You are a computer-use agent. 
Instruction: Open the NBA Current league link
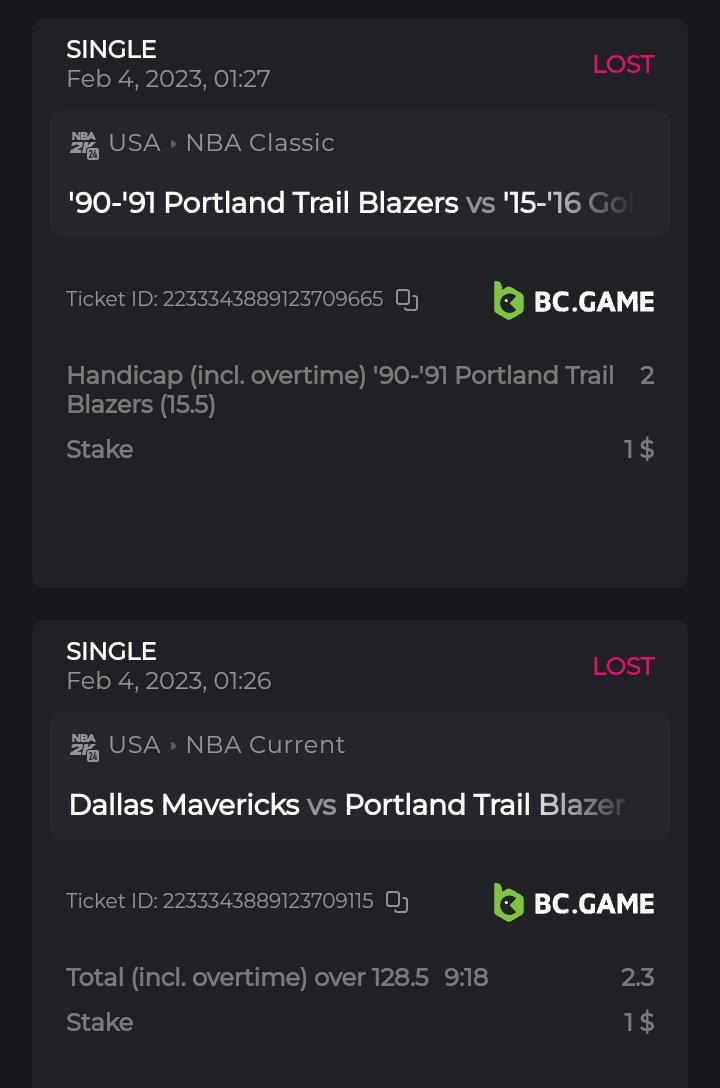pyautogui.click(x=265, y=745)
